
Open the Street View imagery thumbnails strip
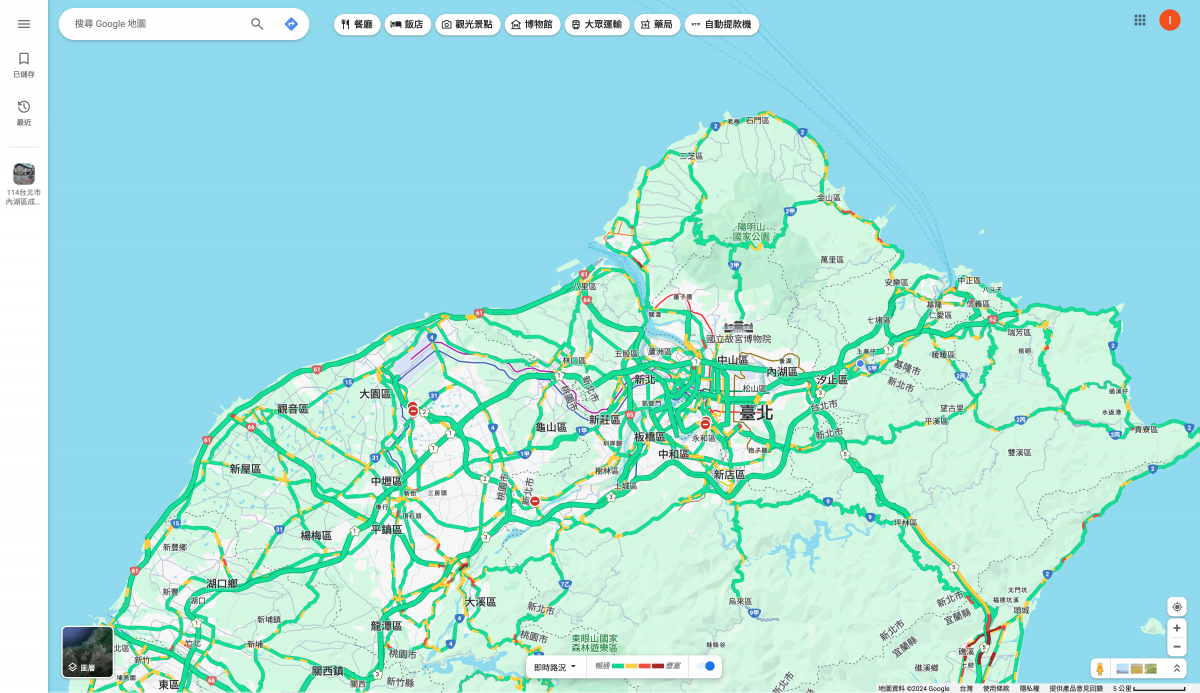(1137, 668)
